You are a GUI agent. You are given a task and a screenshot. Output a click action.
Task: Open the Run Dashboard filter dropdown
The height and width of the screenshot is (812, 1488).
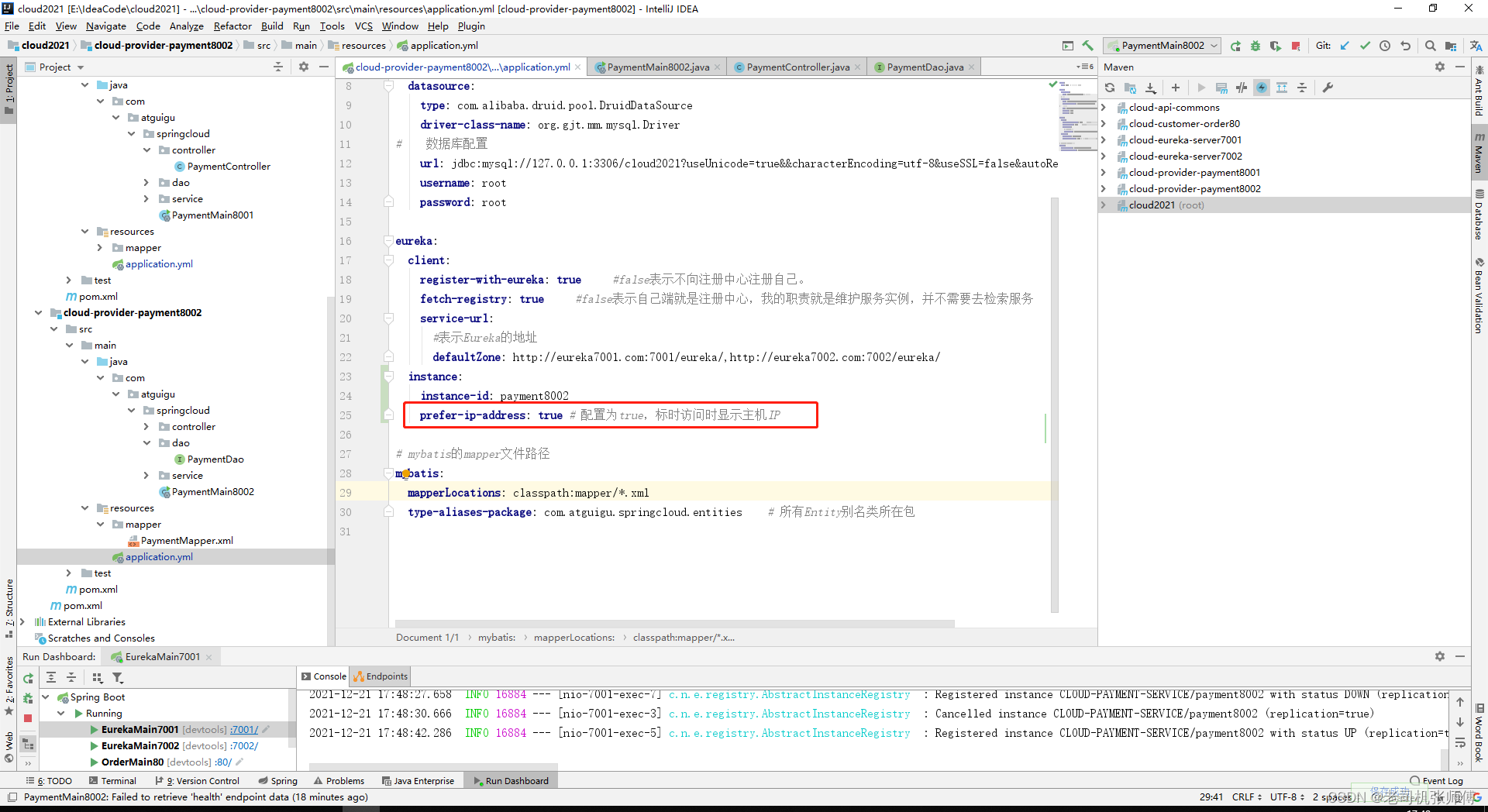[x=118, y=677]
